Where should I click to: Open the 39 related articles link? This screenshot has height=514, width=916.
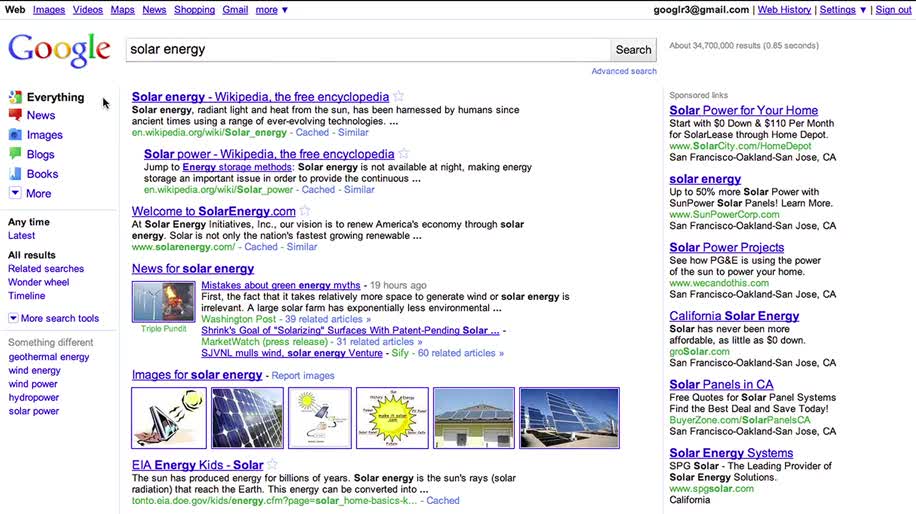(x=327, y=319)
